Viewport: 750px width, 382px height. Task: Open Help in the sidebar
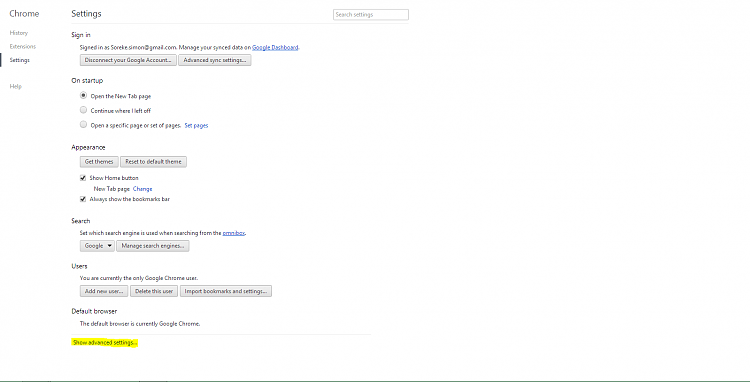tap(15, 87)
